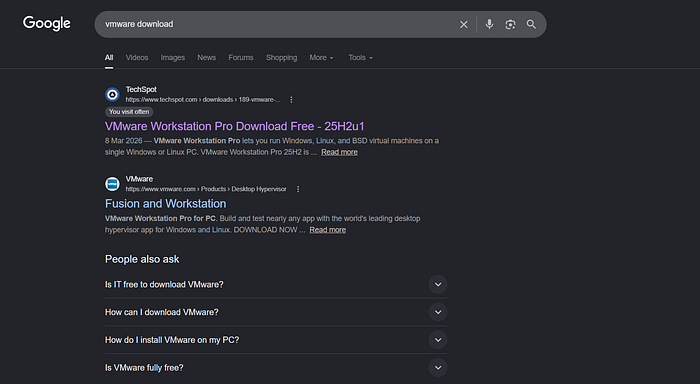Submit the search with the magnifier icon

pos(531,24)
